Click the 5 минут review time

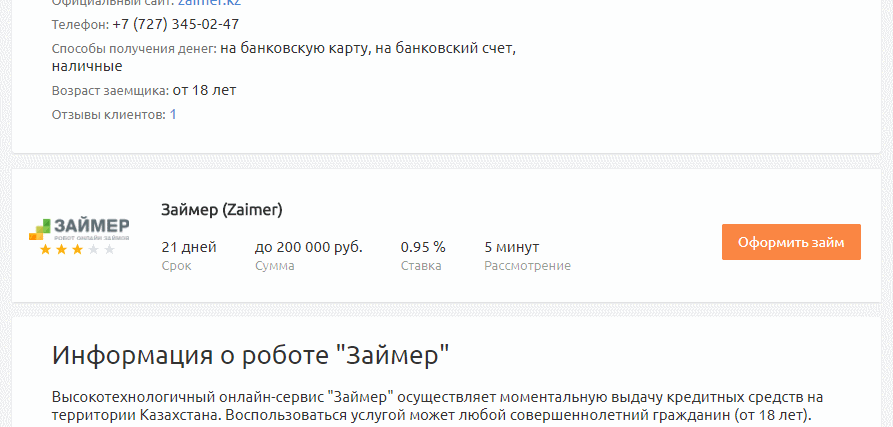tap(511, 247)
